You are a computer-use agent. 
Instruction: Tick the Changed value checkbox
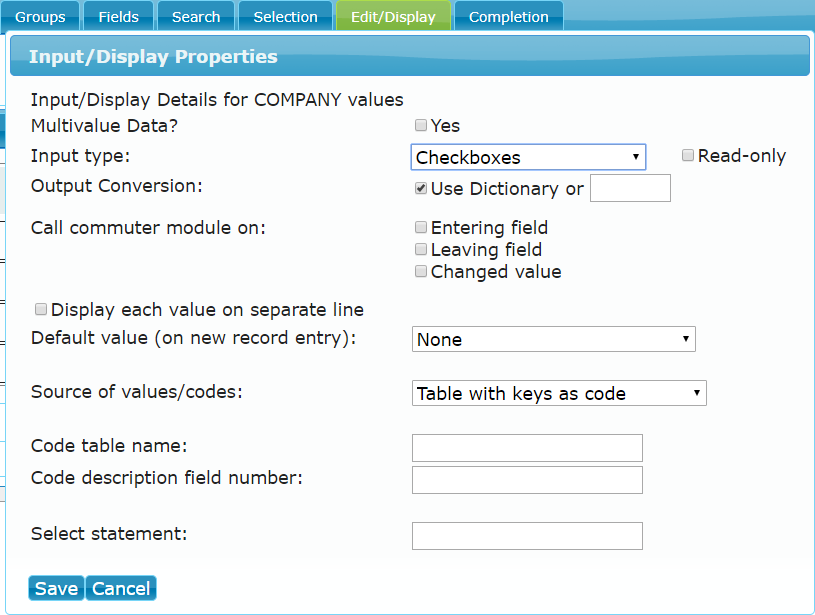tap(421, 271)
